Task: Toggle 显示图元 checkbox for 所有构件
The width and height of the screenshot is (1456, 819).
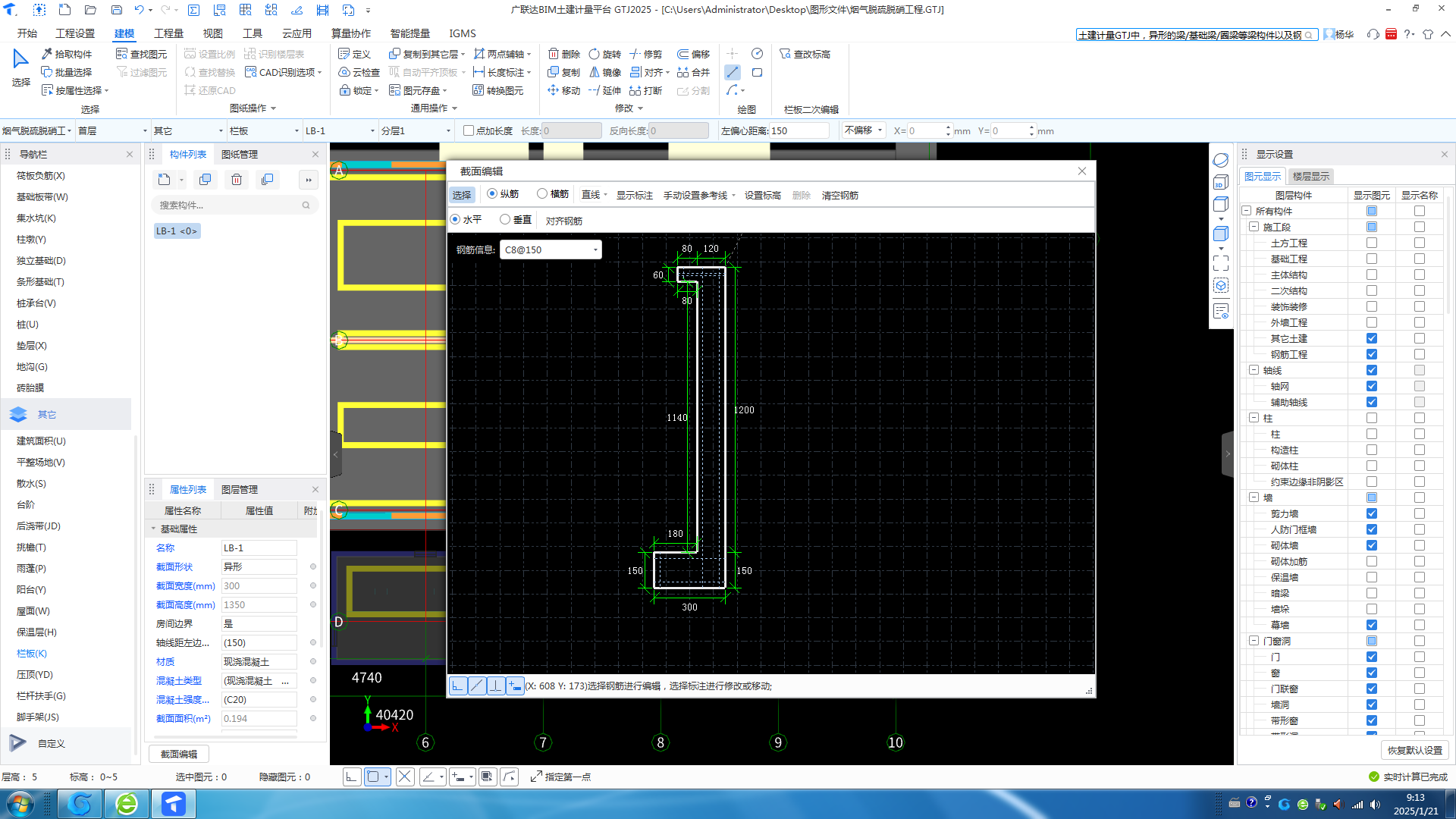Action: pyautogui.click(x=1372, y=211)
